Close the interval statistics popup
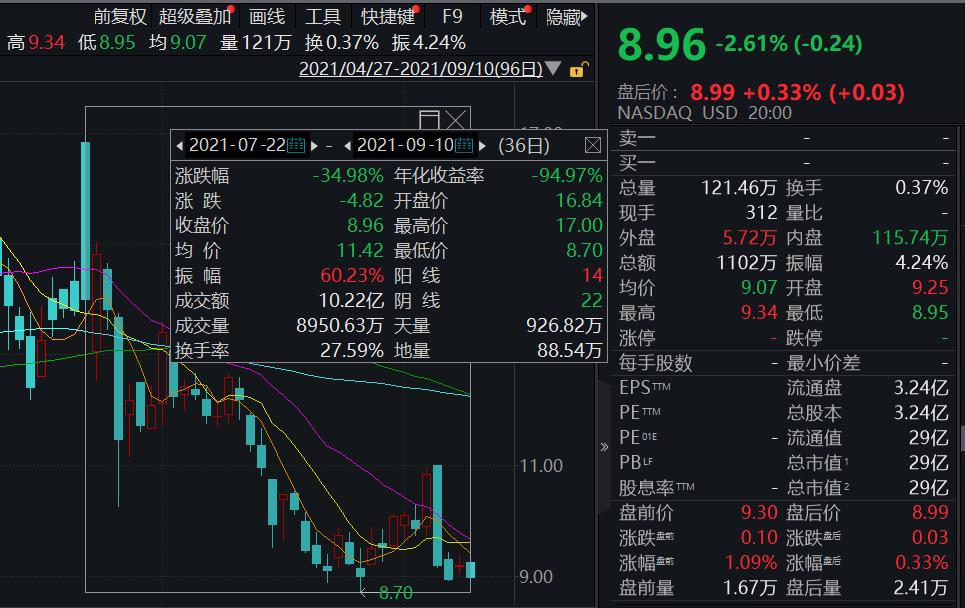965x608 pixels. click(592, 145)
